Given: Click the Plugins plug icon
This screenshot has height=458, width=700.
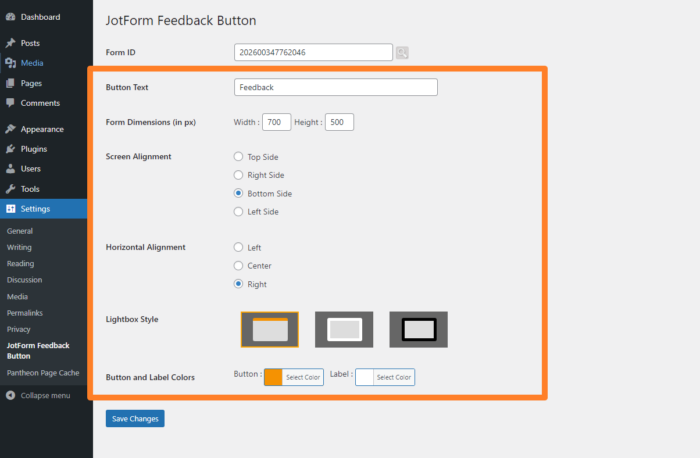Looking at the screenshot, I should tap(10, 149).
